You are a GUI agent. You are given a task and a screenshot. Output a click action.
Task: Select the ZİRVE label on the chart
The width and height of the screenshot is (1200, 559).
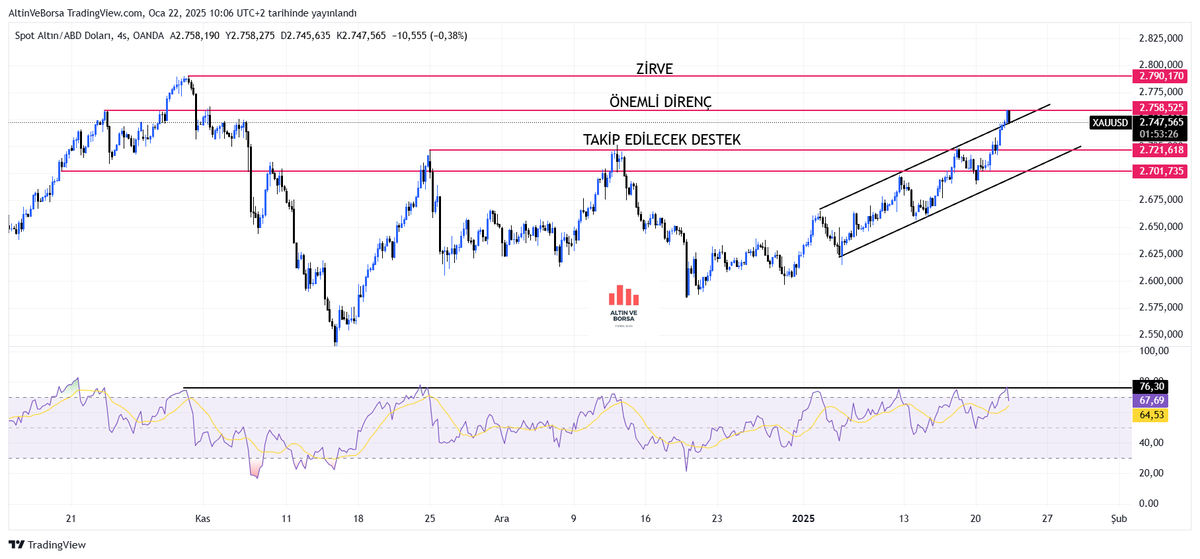click(x=655, y=69)
